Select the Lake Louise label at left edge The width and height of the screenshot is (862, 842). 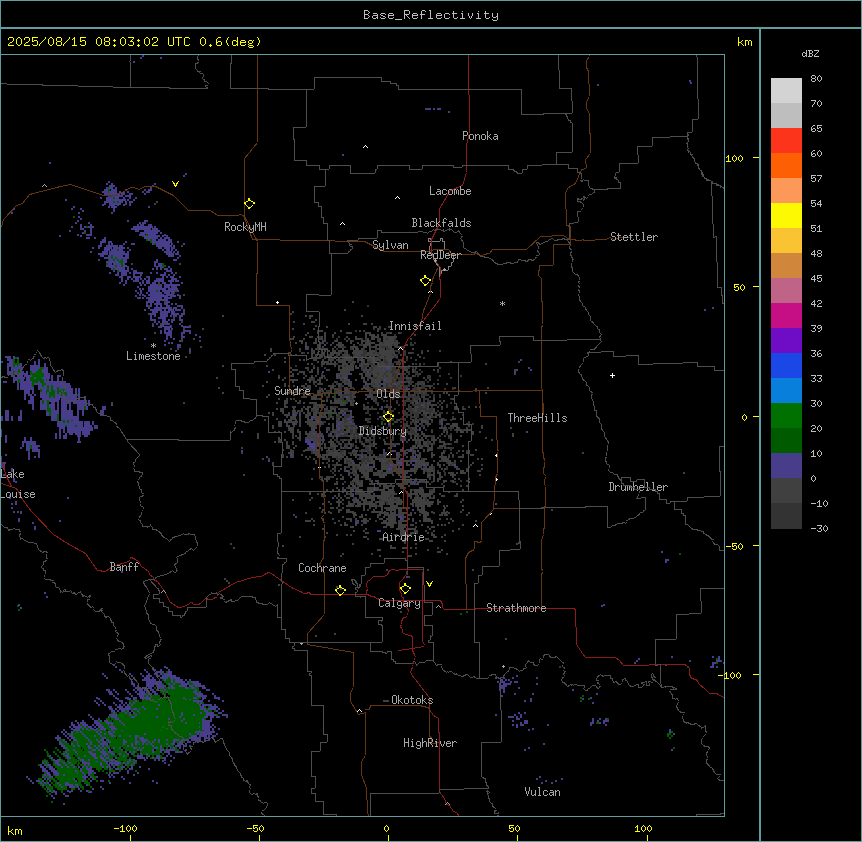coord(18,484)
